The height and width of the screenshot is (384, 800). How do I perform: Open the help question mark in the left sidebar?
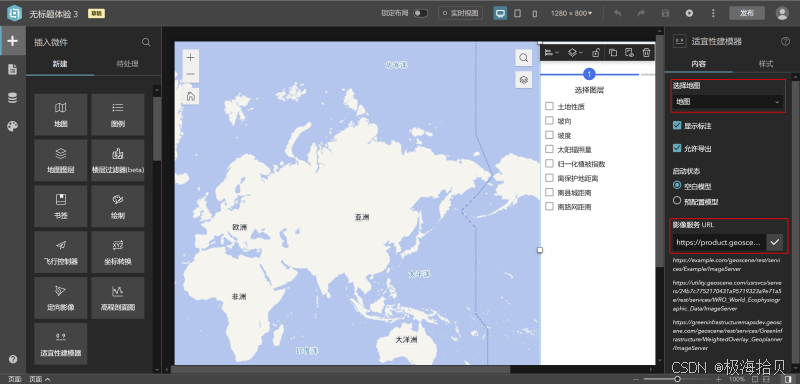tap(13, 359)
